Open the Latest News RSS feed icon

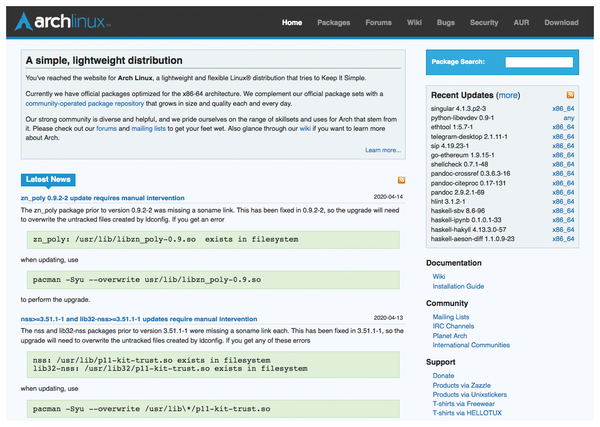click(x=401, y=180)
